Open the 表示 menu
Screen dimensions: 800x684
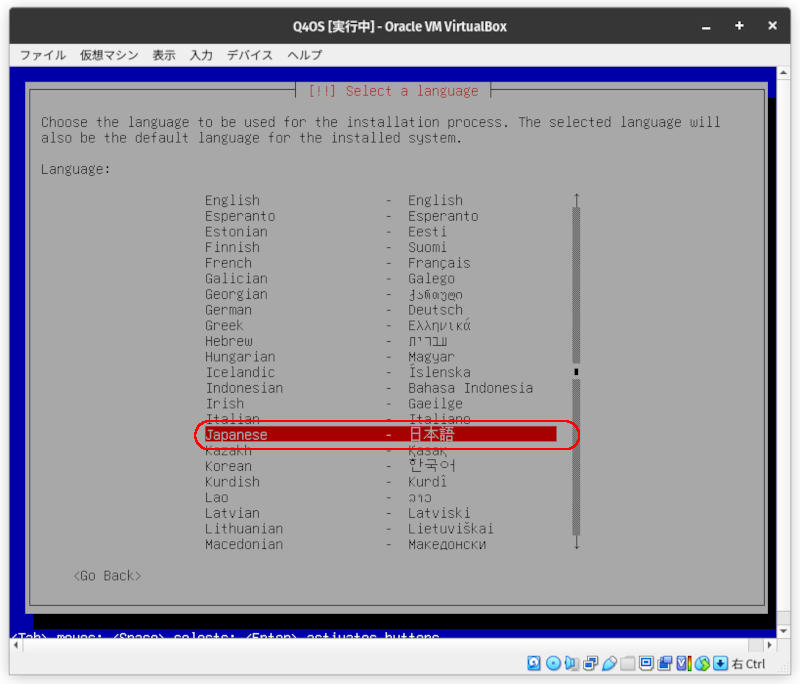coord(164,55)
